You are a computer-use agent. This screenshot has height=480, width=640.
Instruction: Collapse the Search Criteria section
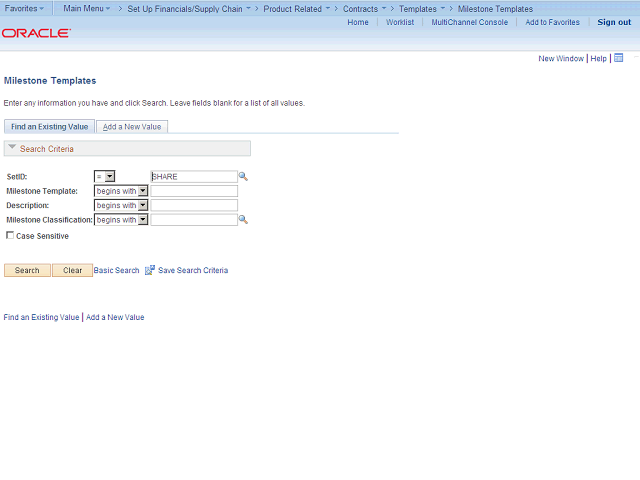point(12,147)
